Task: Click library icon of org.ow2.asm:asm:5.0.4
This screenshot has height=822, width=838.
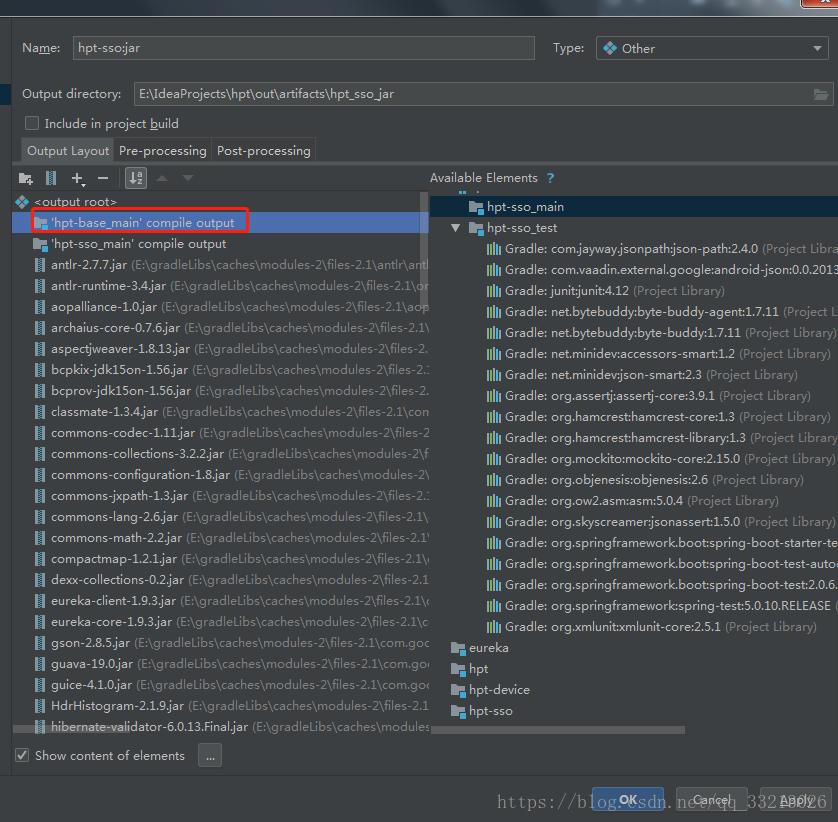Action: tap(494, 501)
